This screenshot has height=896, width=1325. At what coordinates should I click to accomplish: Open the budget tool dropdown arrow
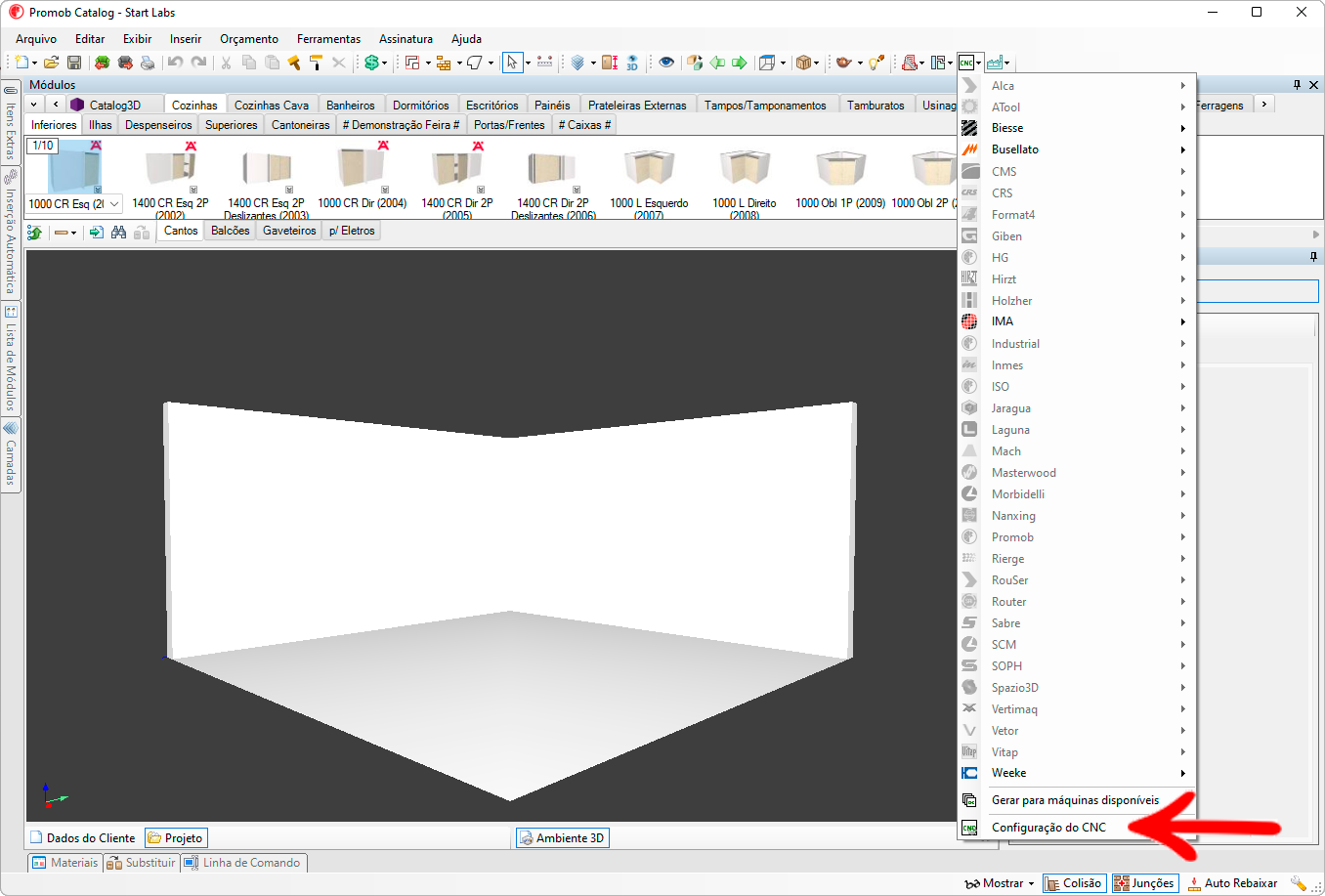(384, 64)
